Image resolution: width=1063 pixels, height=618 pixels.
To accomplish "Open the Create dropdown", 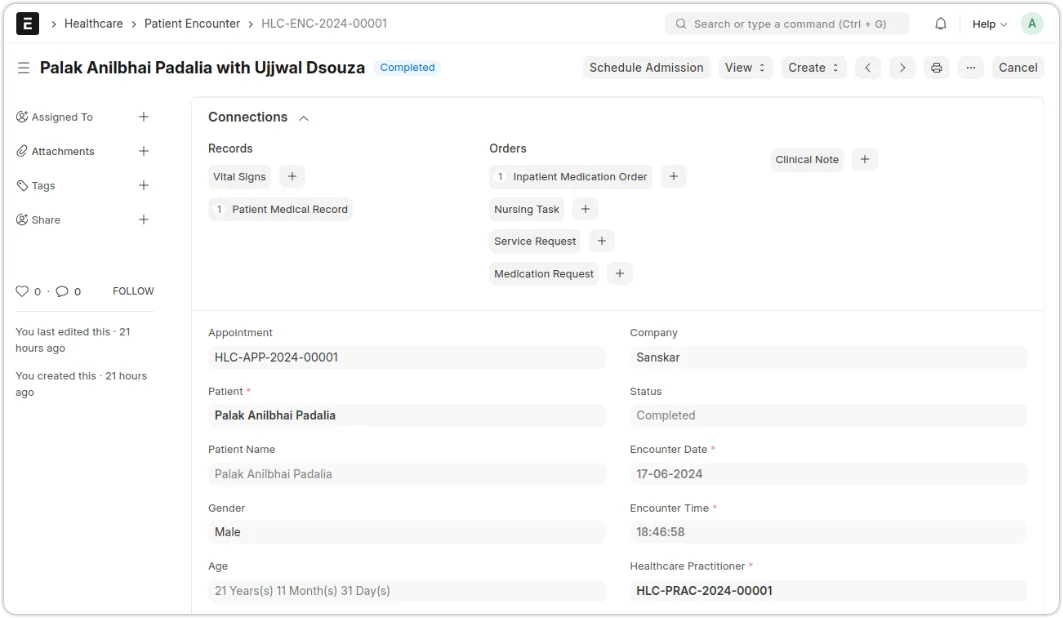I will coord(813,67).
